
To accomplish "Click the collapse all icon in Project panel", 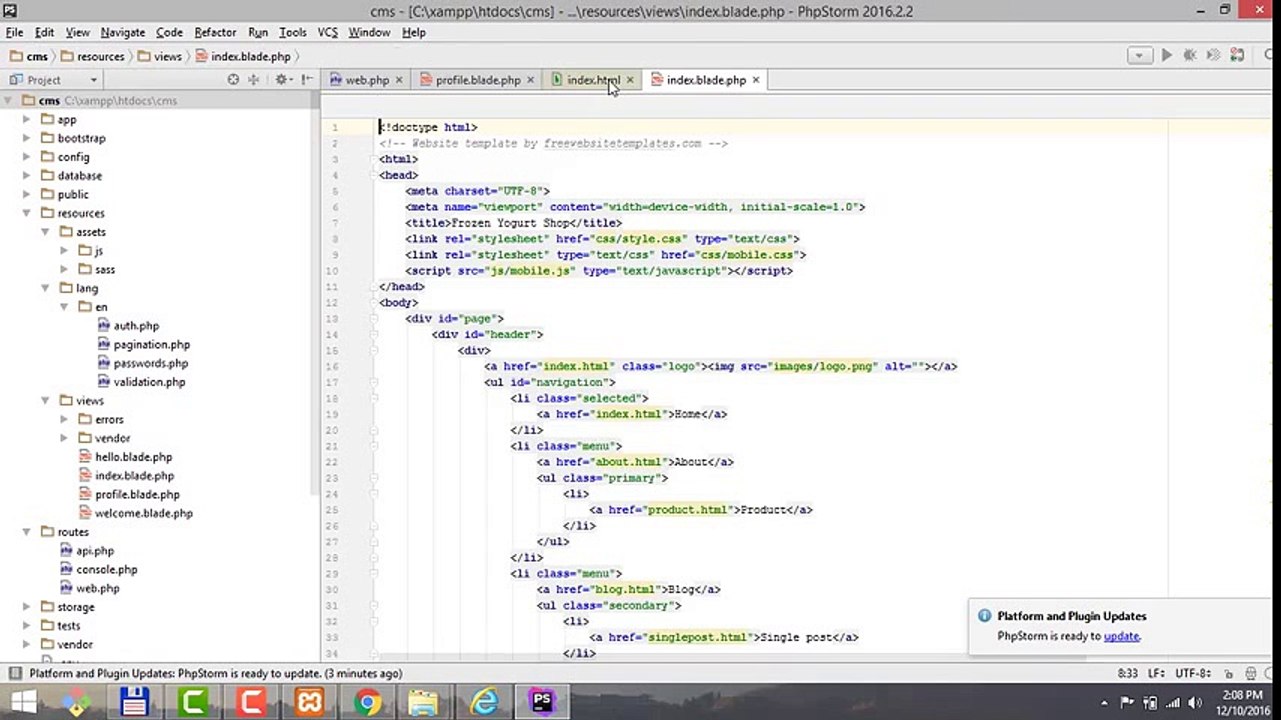I will click(254, 80).
